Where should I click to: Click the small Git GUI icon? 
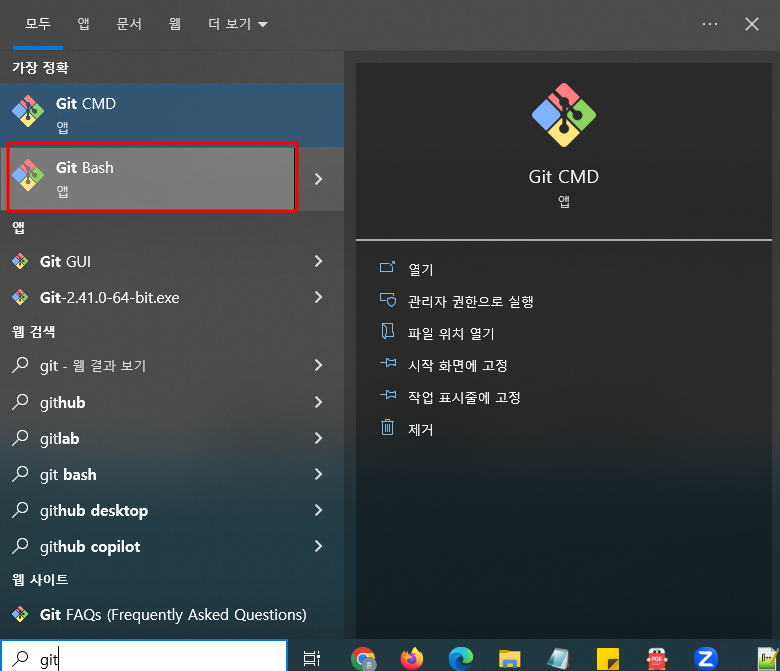click(x=20, y=261)
